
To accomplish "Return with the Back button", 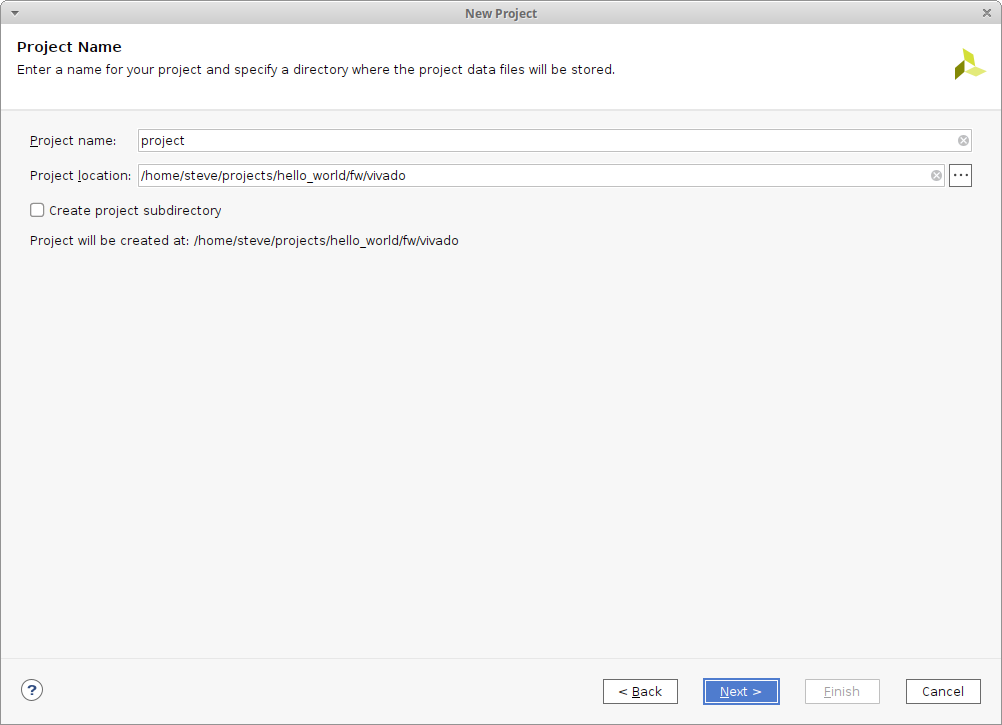I will pyautogui.click(x=640, y=691).
